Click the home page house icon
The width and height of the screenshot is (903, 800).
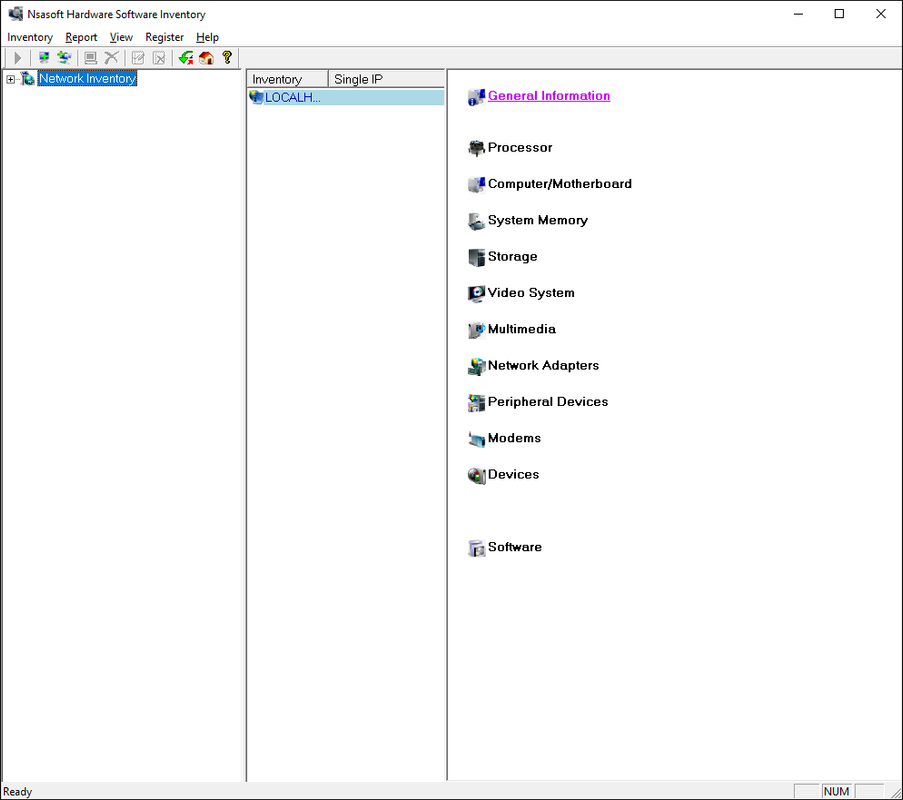[x=206, y=58]
